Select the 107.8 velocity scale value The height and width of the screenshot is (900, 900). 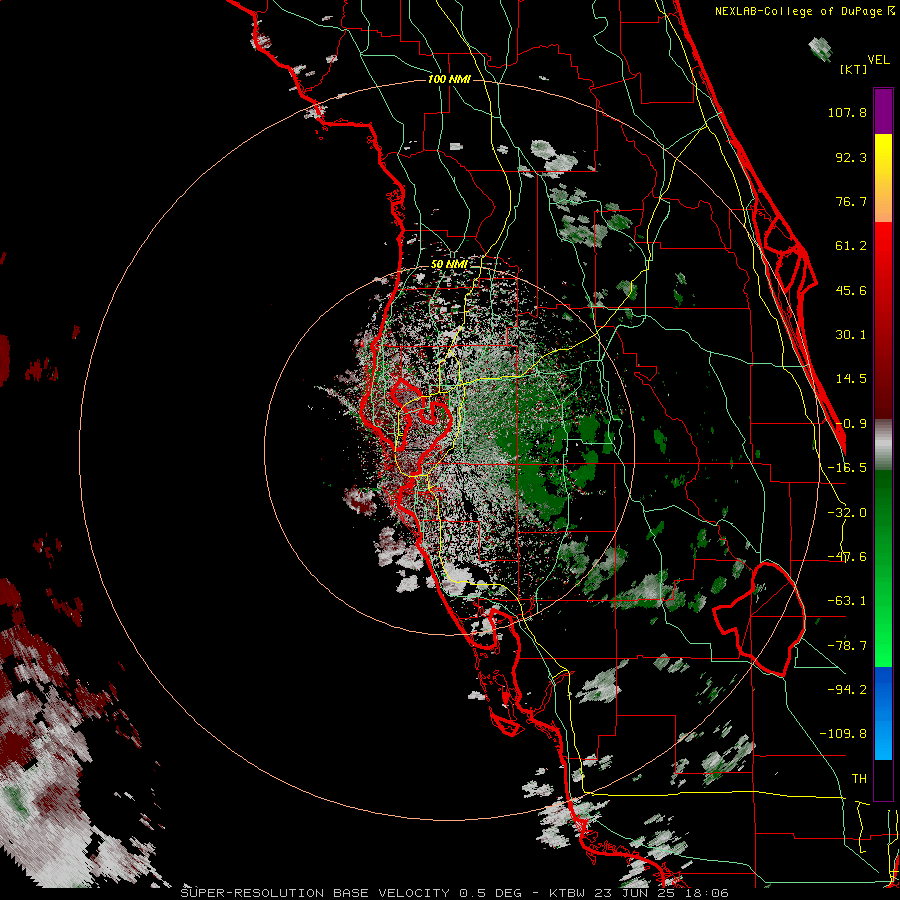coord(847,112)
